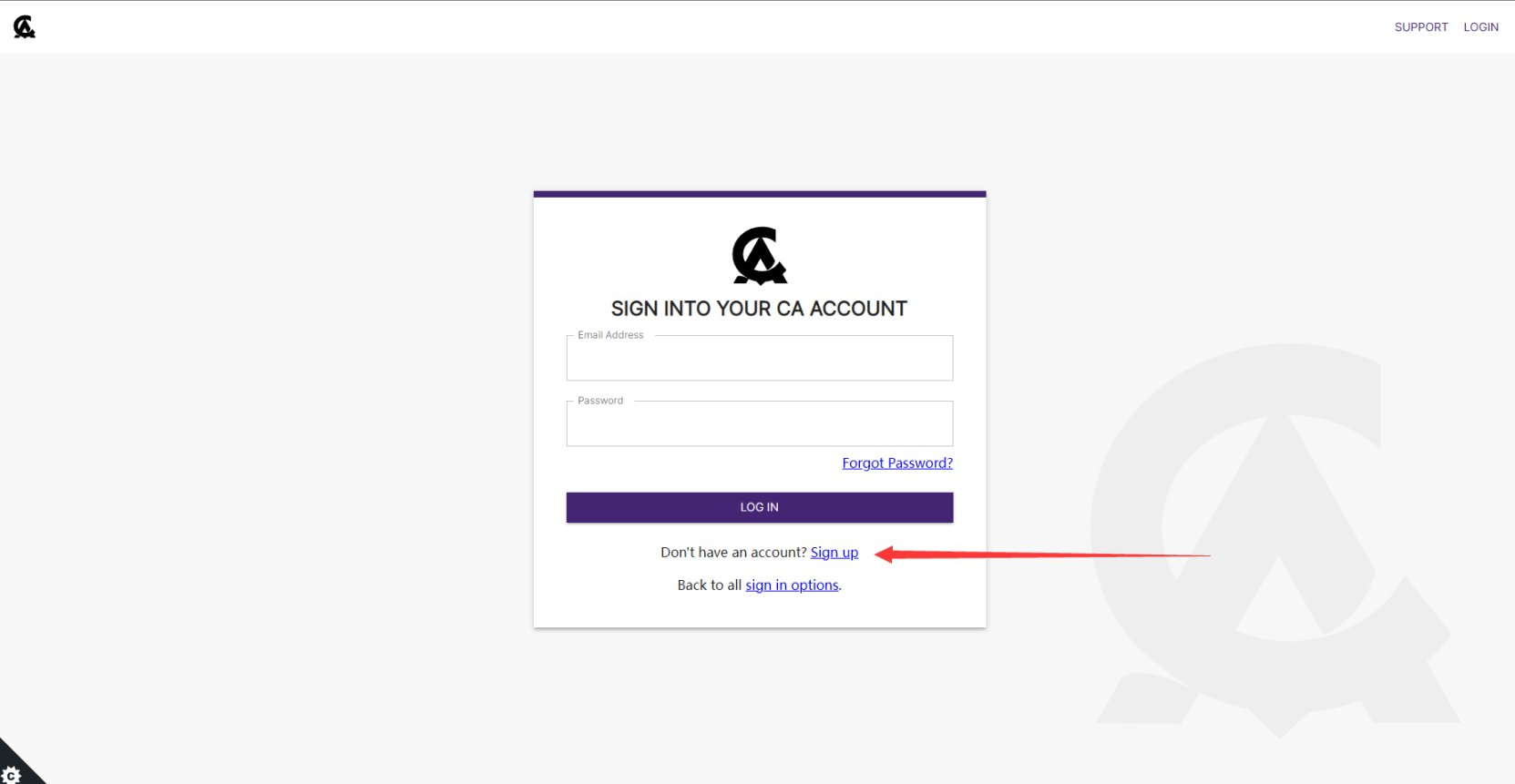Click the purple LOG IN button
This screenshot has width=1515, height=784.
(x=760, y=507)
